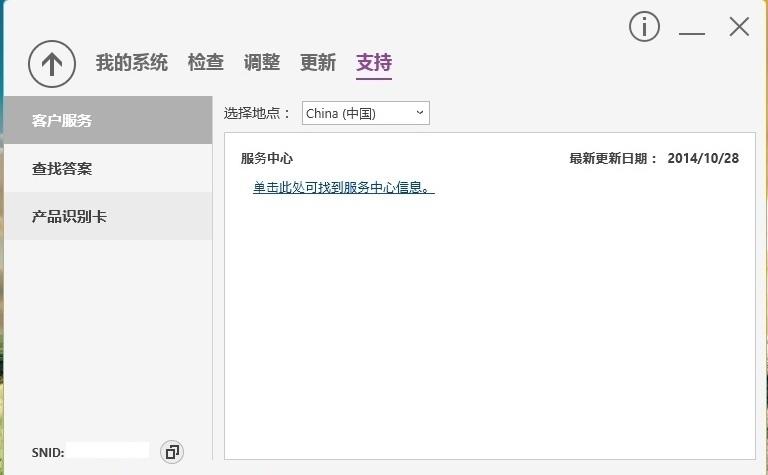Expand the China (中国) location dropdown
Image resolution: width=768 pixels, height=475 pixels.
(366, 113)
